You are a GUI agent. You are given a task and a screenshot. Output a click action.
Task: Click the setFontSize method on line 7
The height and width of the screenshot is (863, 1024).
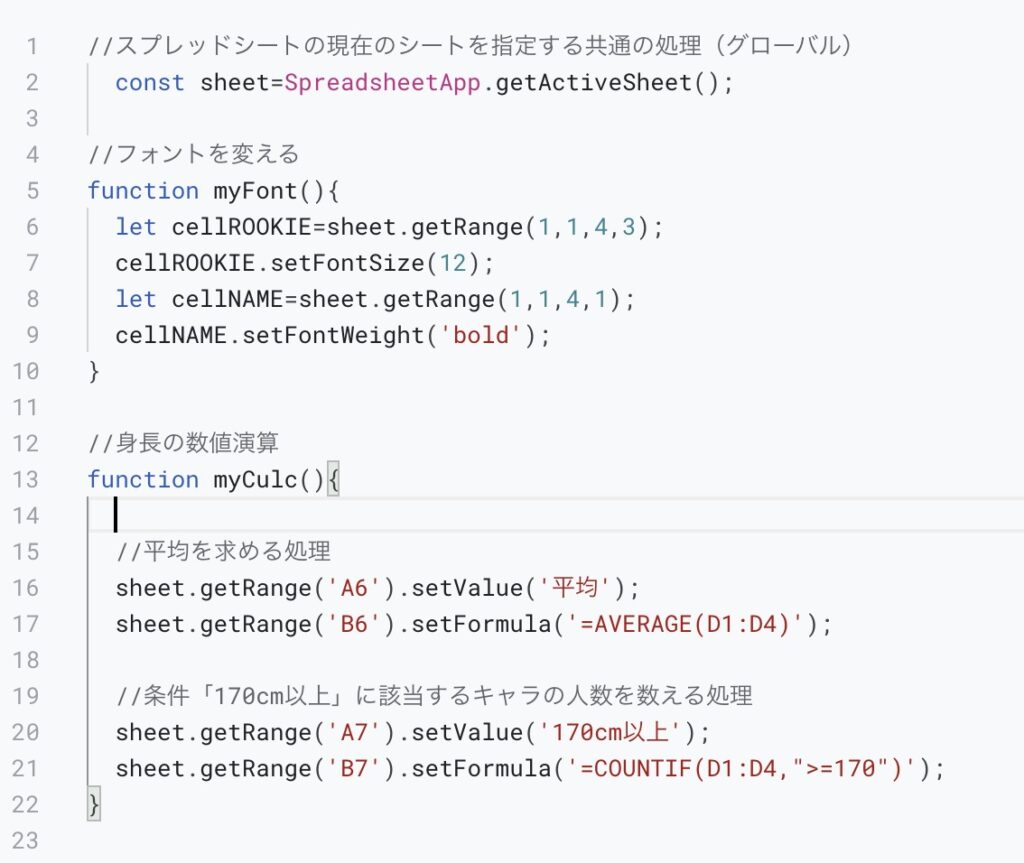tap(347, 263)
